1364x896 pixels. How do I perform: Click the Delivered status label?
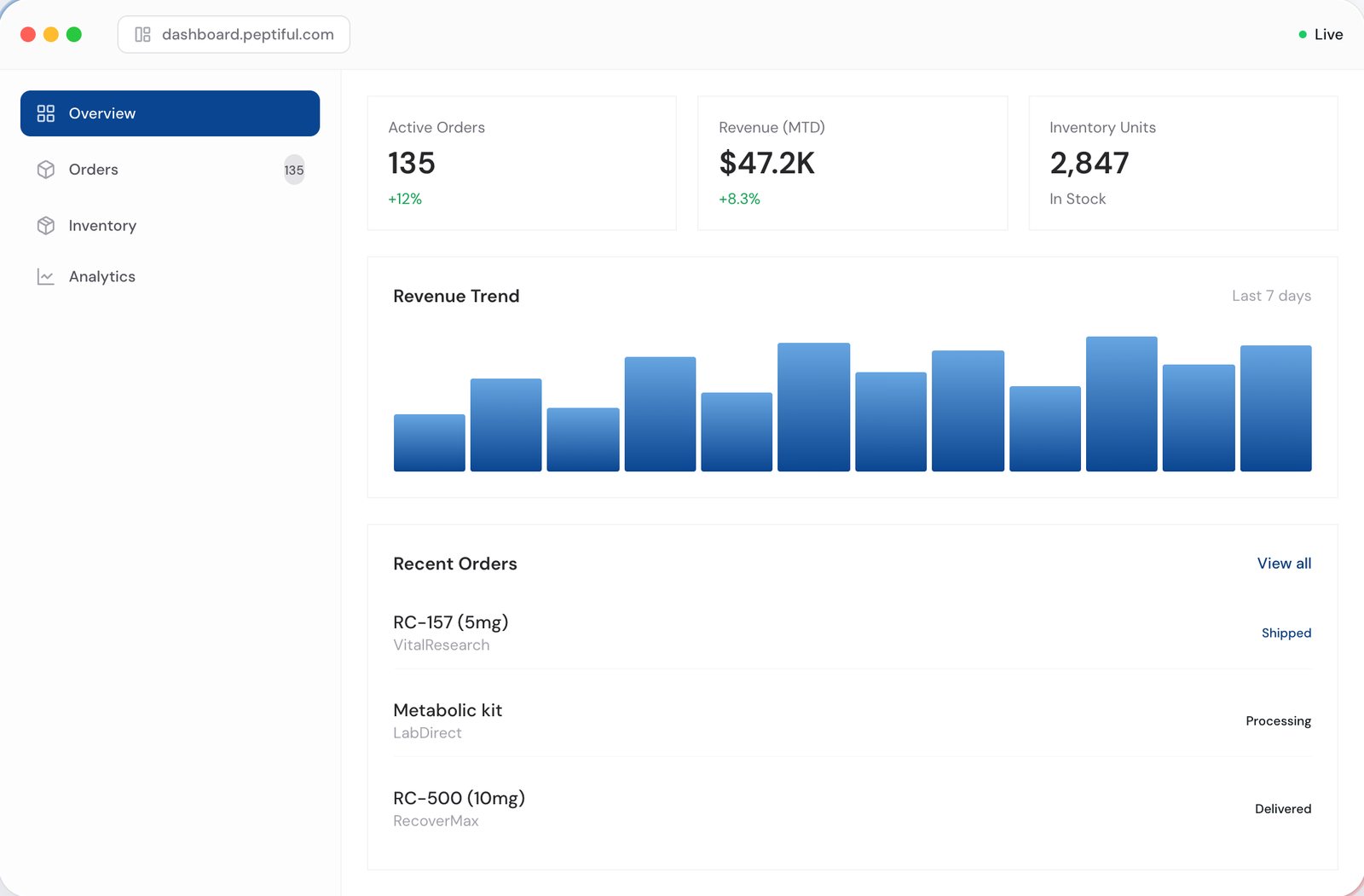pos(1283,808)
